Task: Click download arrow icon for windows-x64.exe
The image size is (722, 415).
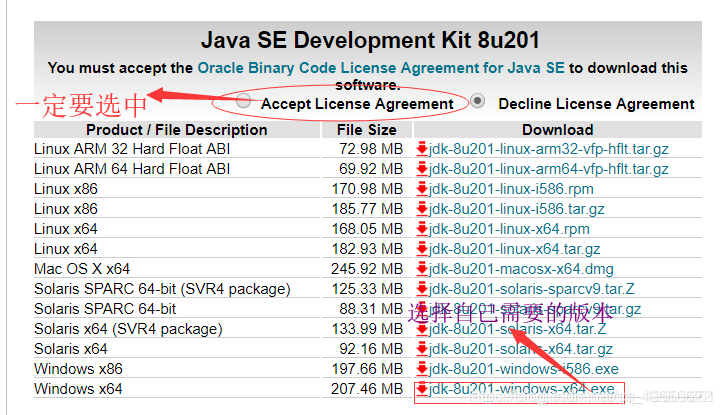Action: (x=421, y=389)
